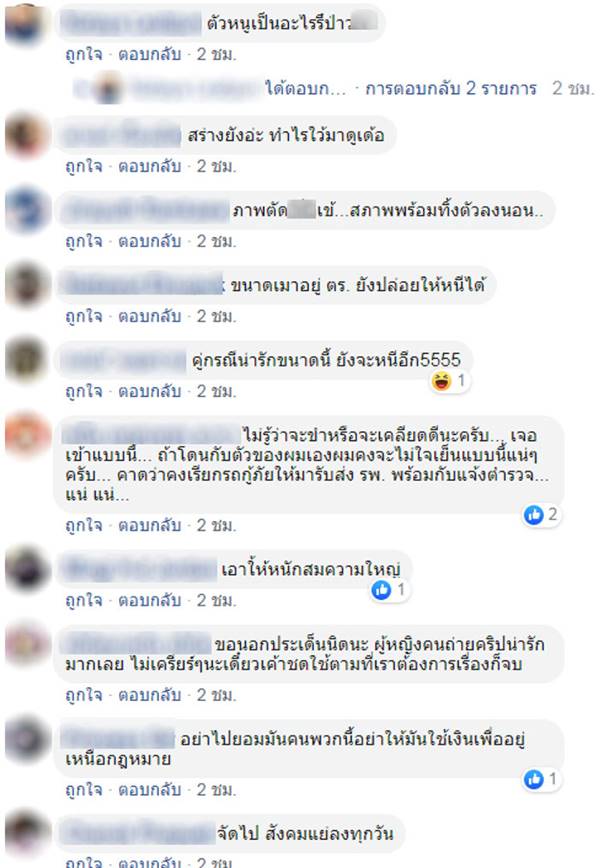
Task: Click 2 ชม. timestamp under อย่าไปยอมมัน comment
Action: coord(216,789)
